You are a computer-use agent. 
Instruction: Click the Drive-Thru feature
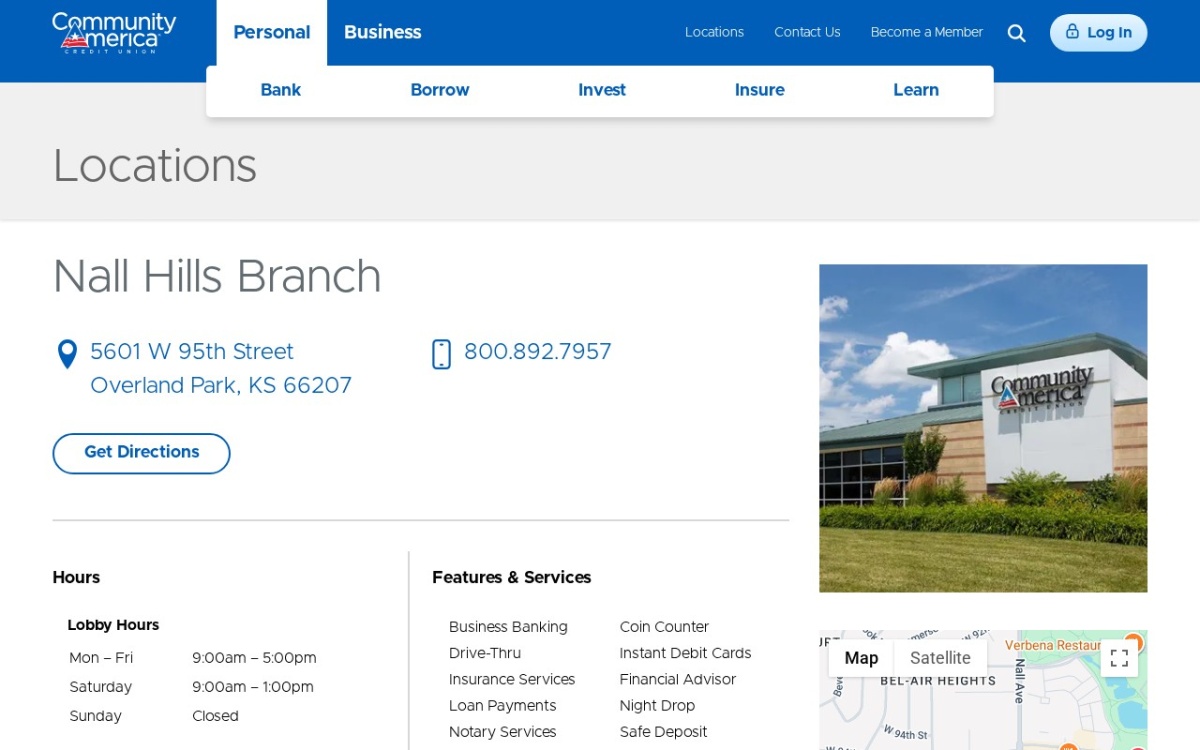[x=485, y=653]
